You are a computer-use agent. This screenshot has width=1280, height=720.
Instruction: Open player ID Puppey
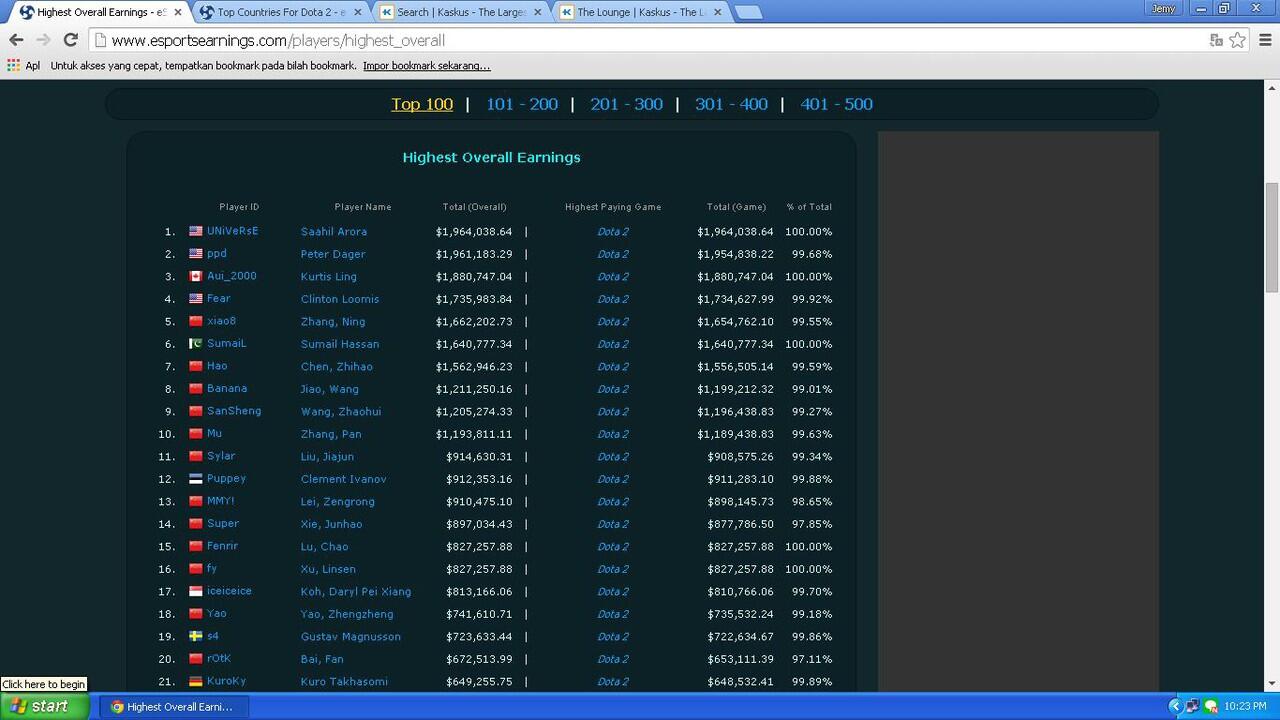[227, 478]
